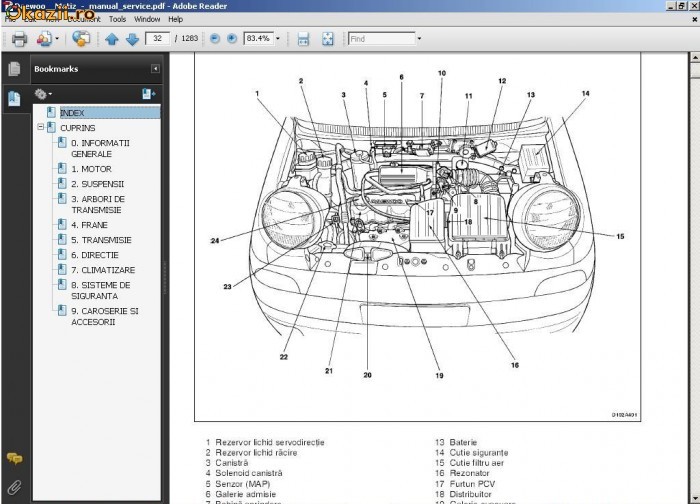
Task: Open bookmark 0. INFORMATII GENERALE
Action: [x=100, y=148]
